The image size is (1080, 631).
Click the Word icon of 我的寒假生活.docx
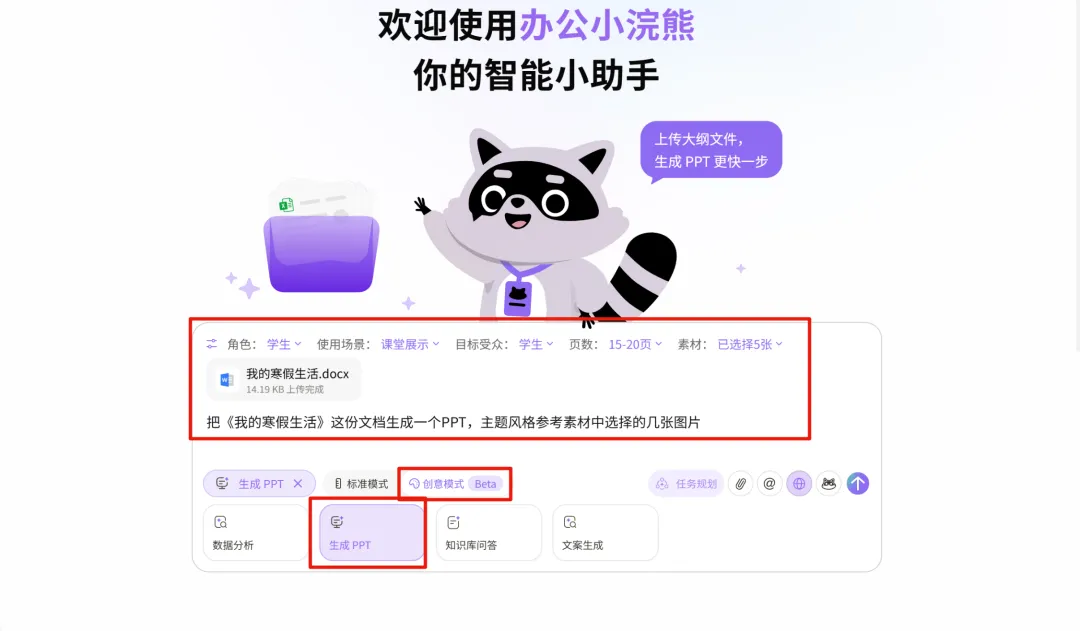226,380
